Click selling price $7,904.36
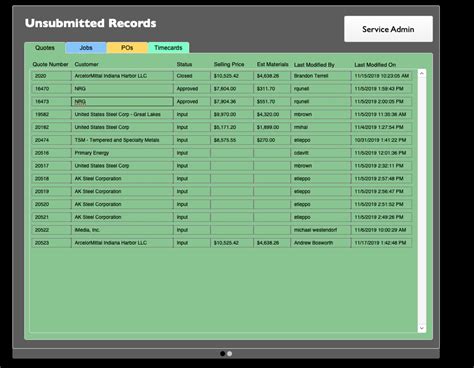 click(x=232, y=102)
